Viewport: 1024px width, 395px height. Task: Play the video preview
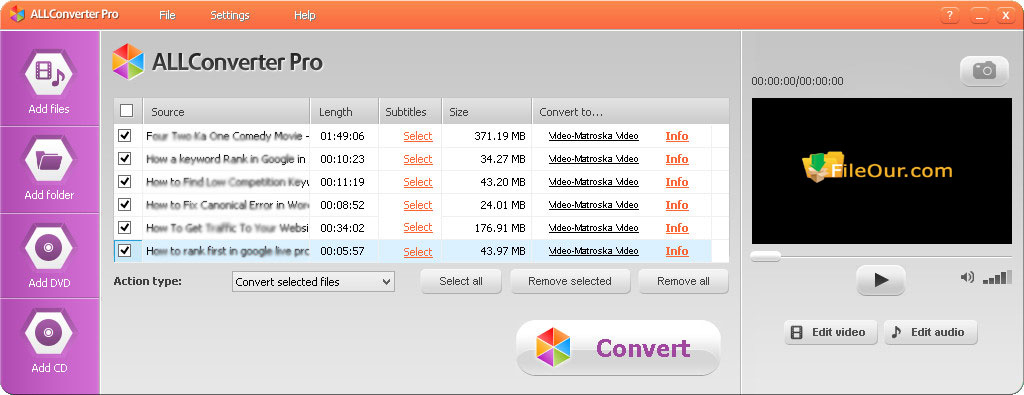880,280
